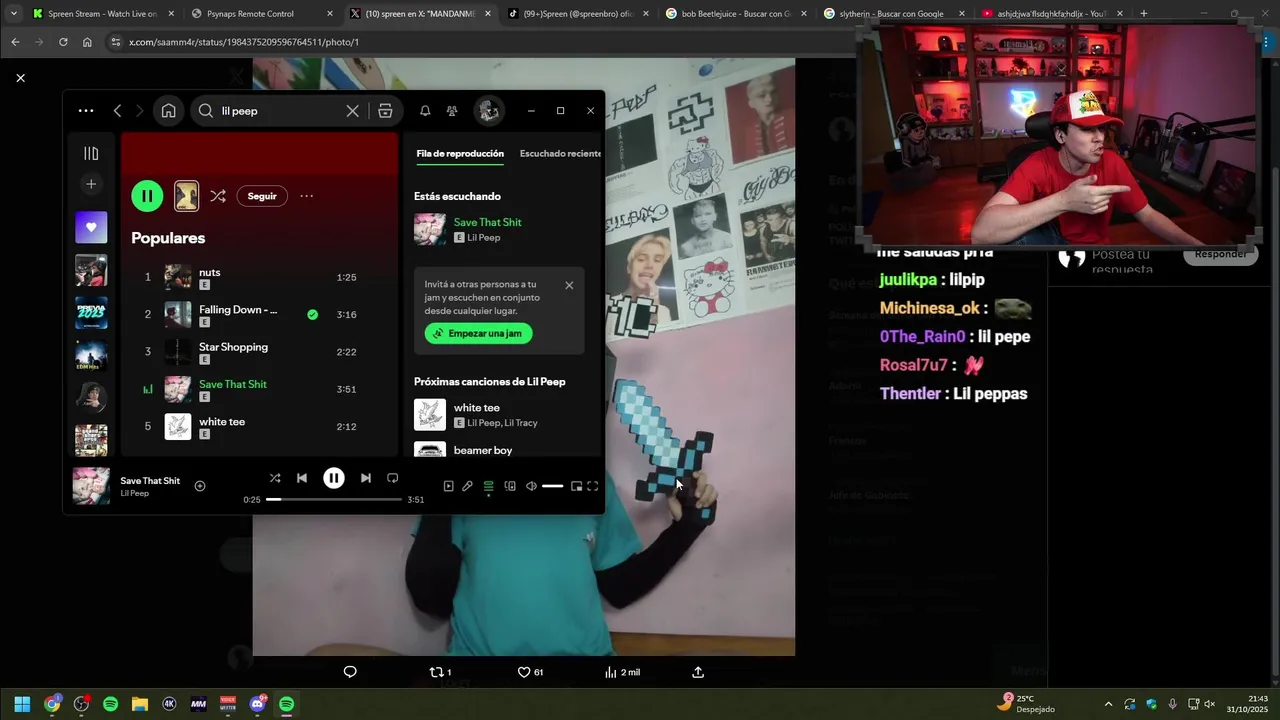Image resolution: width=1280 pixels, height=720 pixels.
Task: Reload the current browser page
Action: tap(63, 42)
